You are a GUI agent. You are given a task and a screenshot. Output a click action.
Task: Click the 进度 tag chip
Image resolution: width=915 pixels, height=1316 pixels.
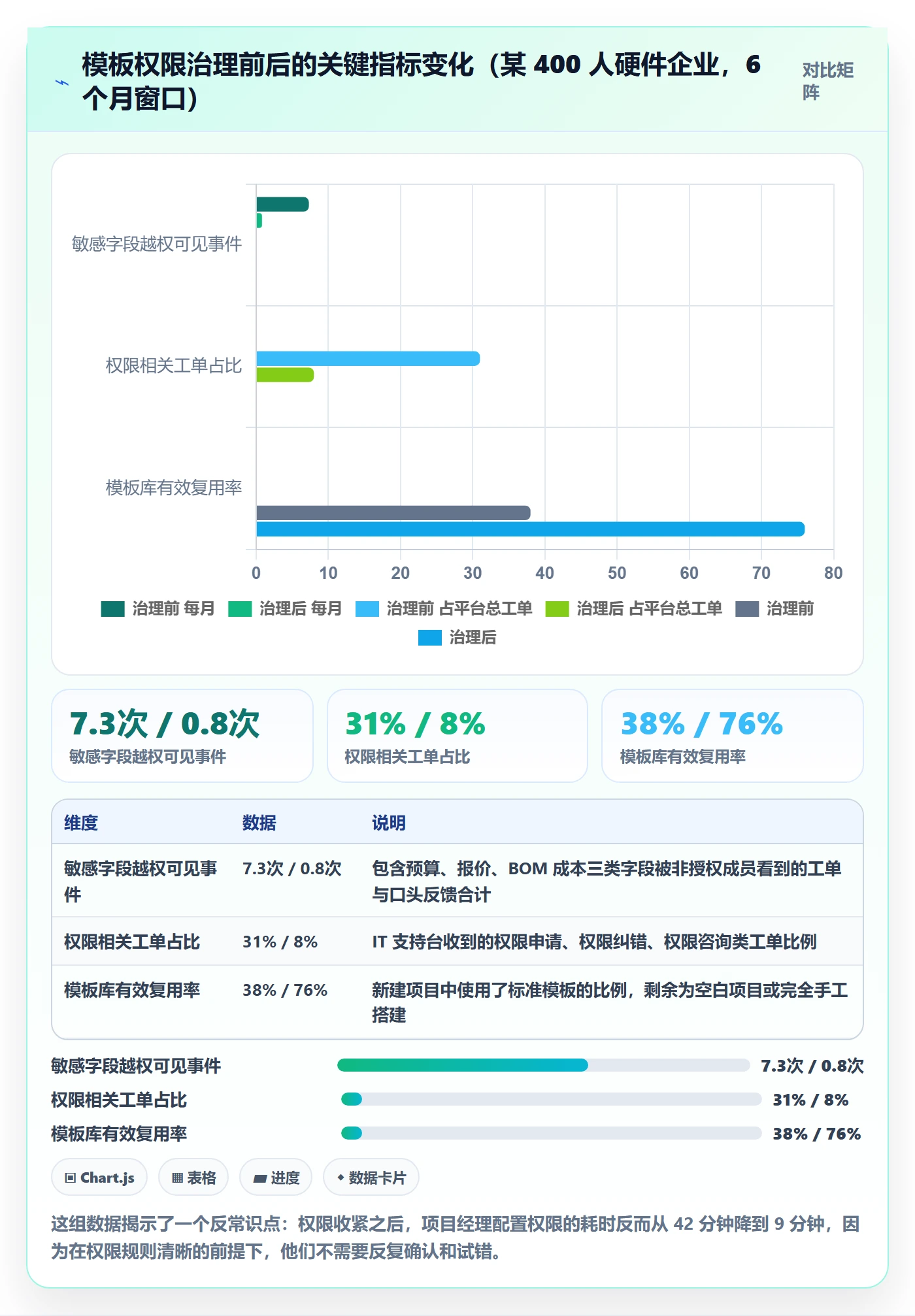pos(276,1177)
